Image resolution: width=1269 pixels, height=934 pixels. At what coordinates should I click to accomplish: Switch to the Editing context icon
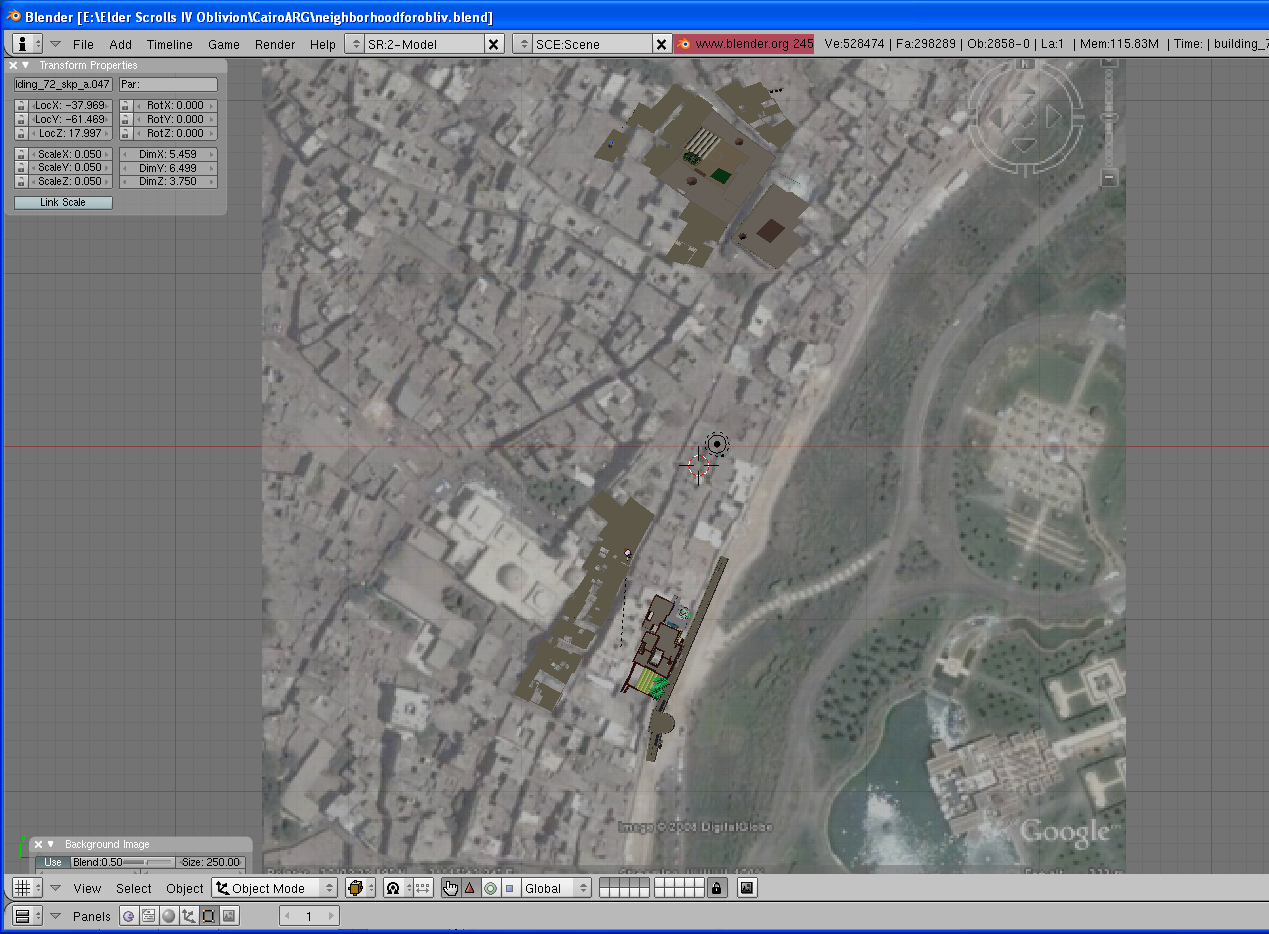[x=208, y=916]
